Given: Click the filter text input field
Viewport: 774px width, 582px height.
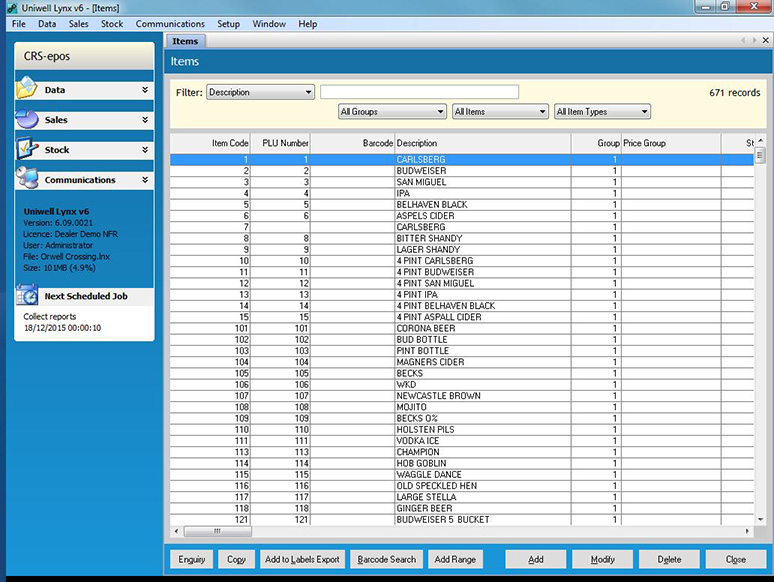Looking at the screenshot, I should [419, 92].
